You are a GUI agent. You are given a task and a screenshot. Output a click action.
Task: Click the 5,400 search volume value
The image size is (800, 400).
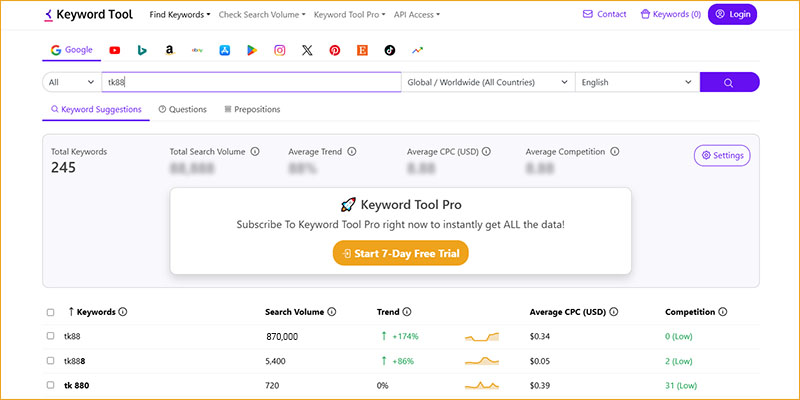click(x=276, y=361)
